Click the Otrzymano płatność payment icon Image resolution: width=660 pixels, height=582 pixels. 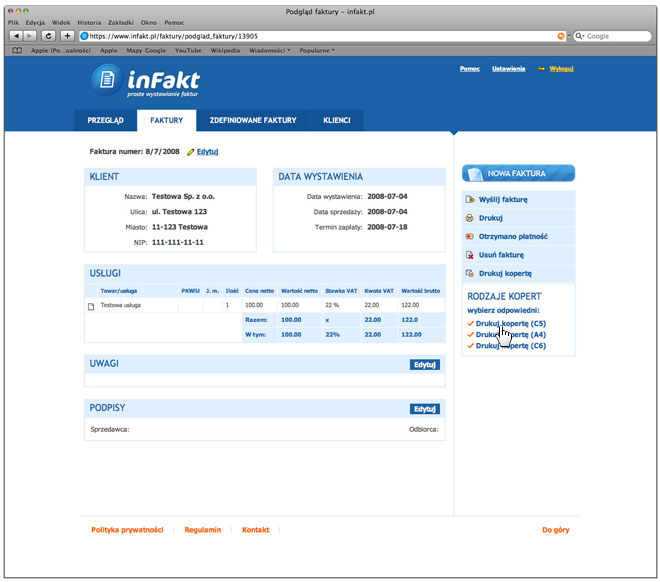coord(470,237)
